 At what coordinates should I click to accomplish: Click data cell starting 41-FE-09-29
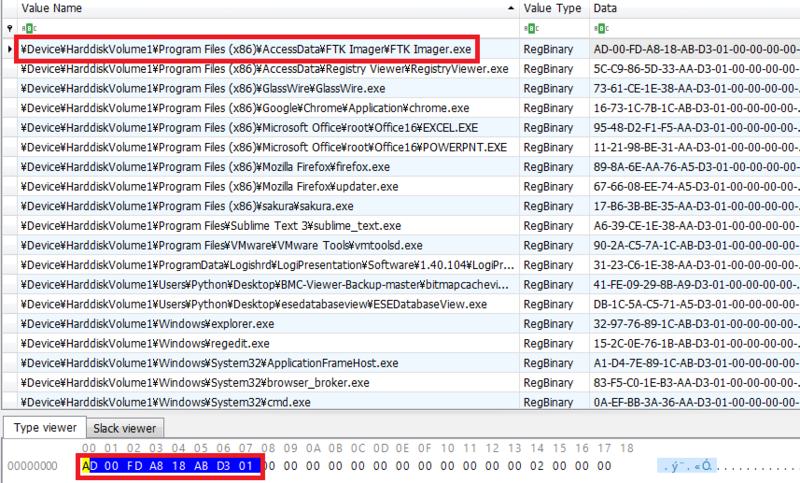[x=695, y=285]
